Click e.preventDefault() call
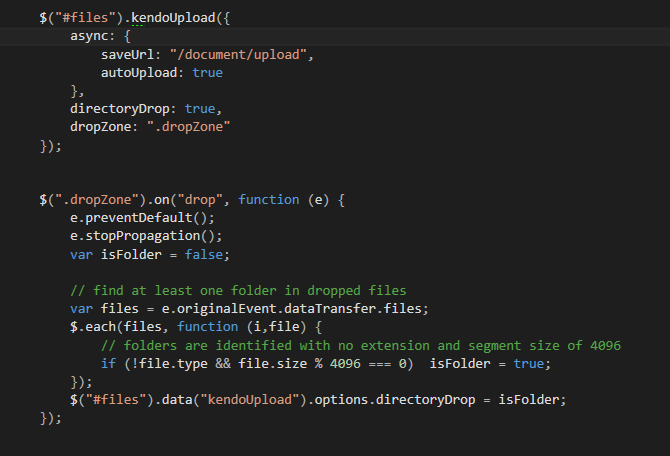The height and width of the screenshot is (456, 670). (142, 218)
